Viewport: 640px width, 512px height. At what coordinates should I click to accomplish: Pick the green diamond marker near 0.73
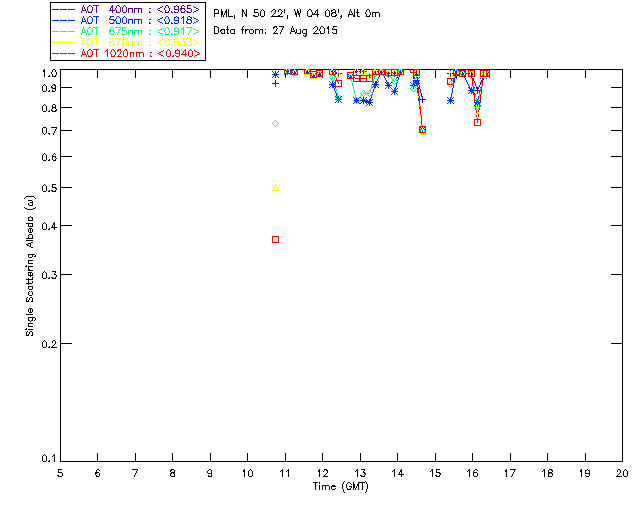tap(276, 124)
